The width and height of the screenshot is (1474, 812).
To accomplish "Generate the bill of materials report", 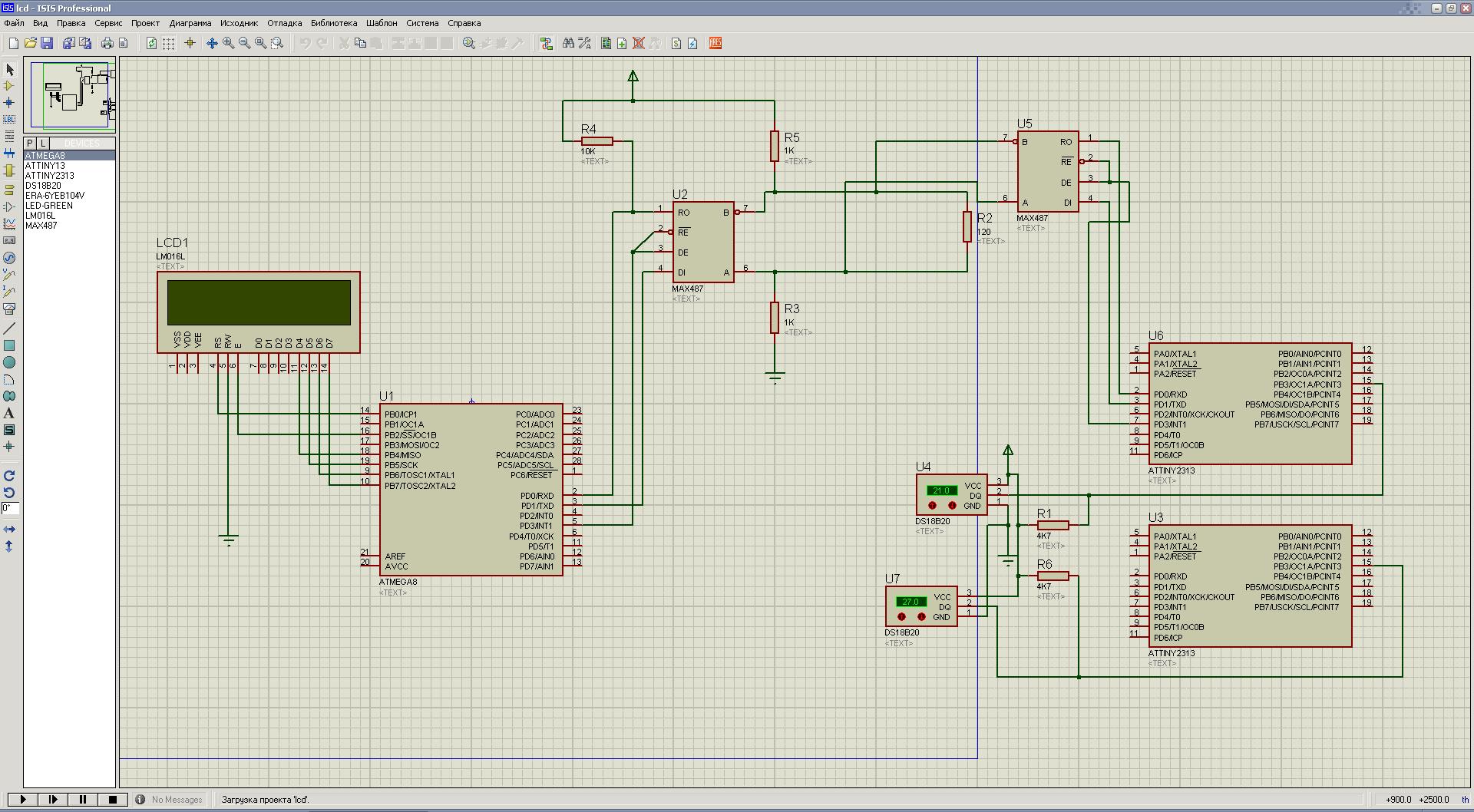I will [x=676, y=44].
